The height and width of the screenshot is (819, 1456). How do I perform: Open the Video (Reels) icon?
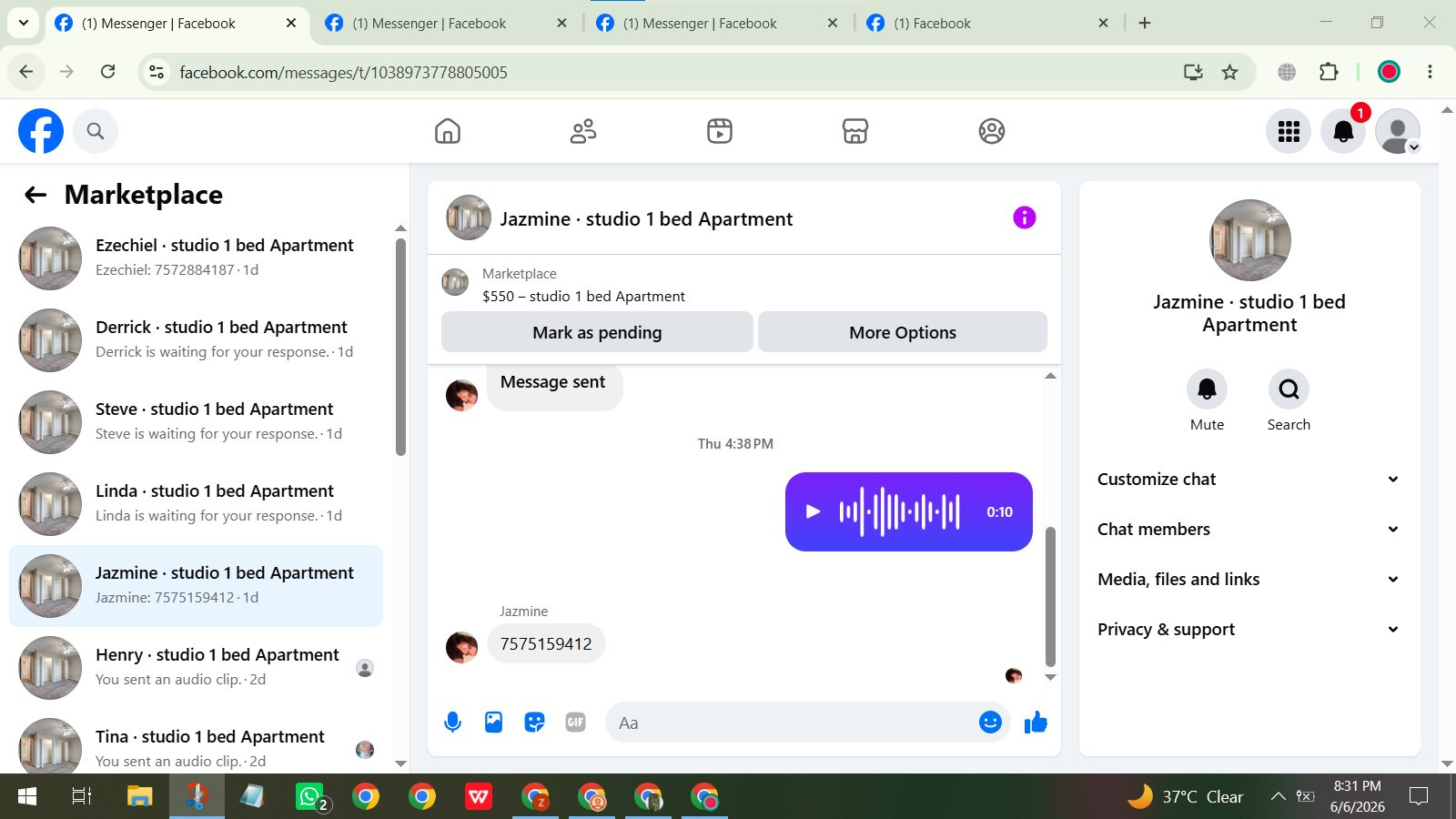[720, 131]
